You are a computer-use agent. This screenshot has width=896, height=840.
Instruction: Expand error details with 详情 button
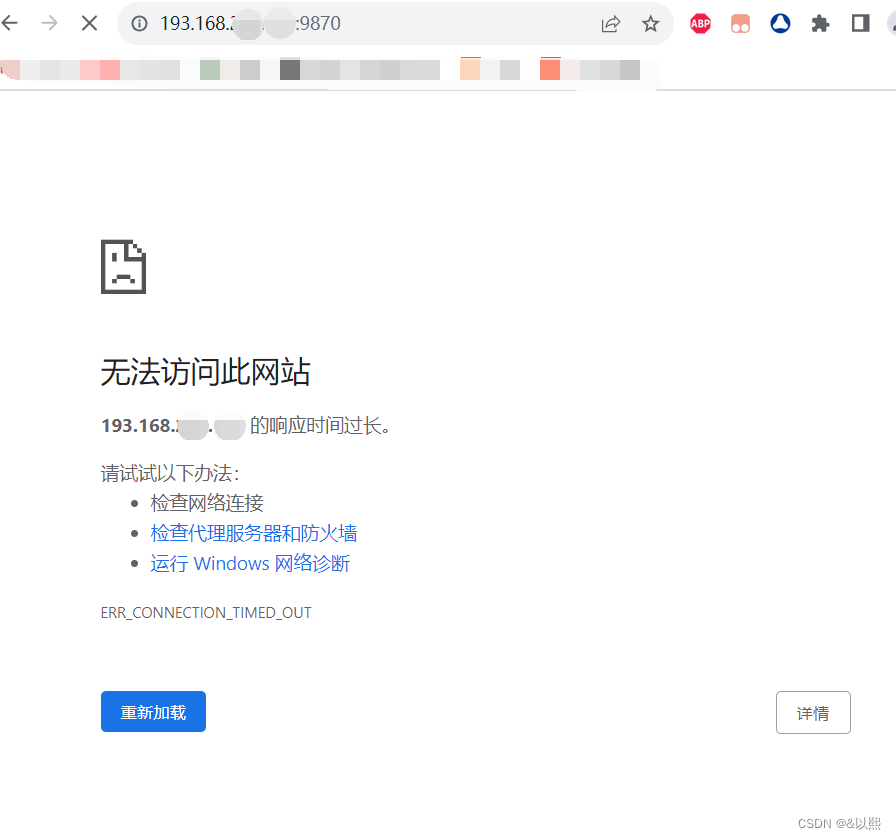(813, 712)
